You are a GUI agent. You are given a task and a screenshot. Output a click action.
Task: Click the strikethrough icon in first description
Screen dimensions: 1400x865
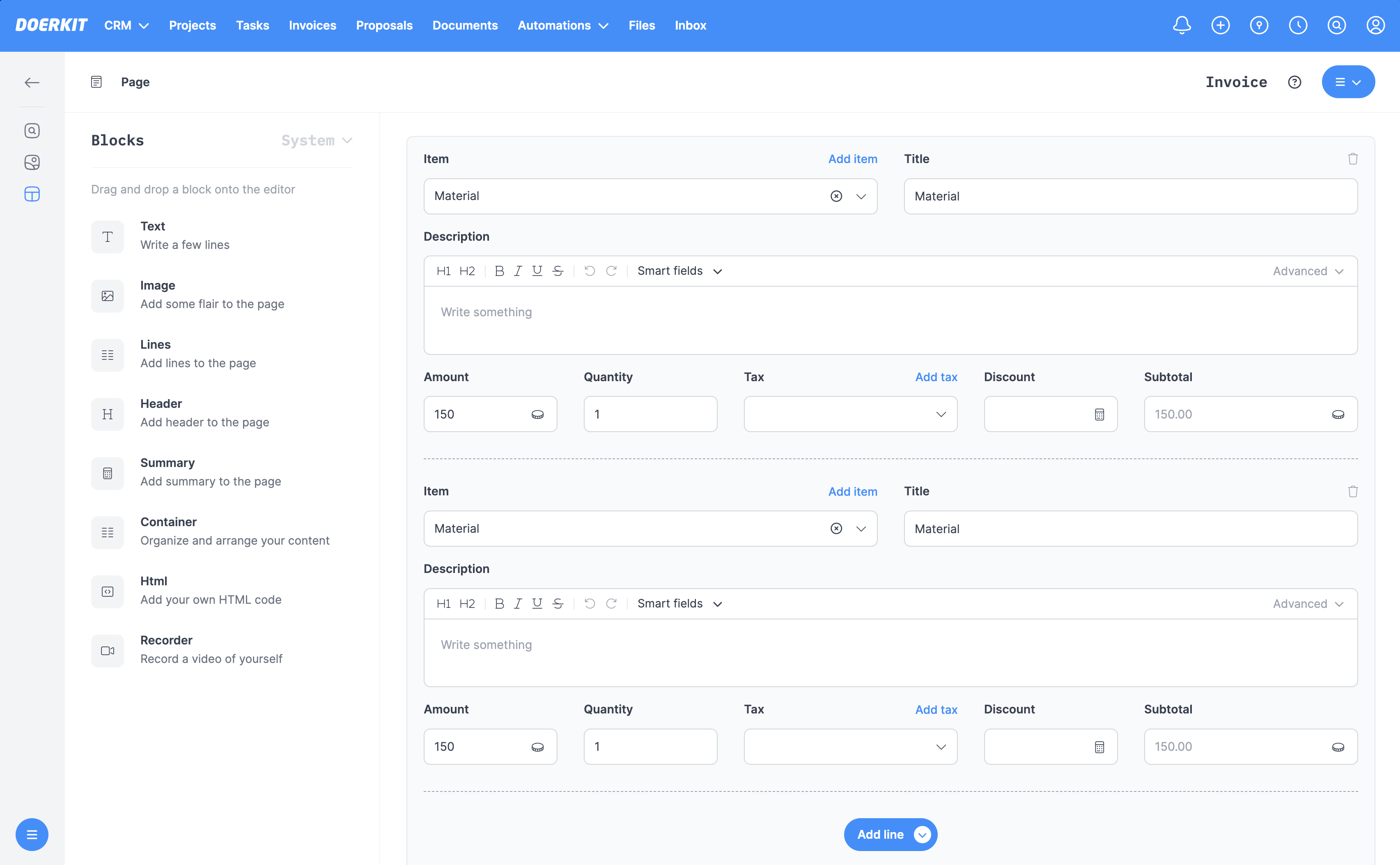pos(558,271)
